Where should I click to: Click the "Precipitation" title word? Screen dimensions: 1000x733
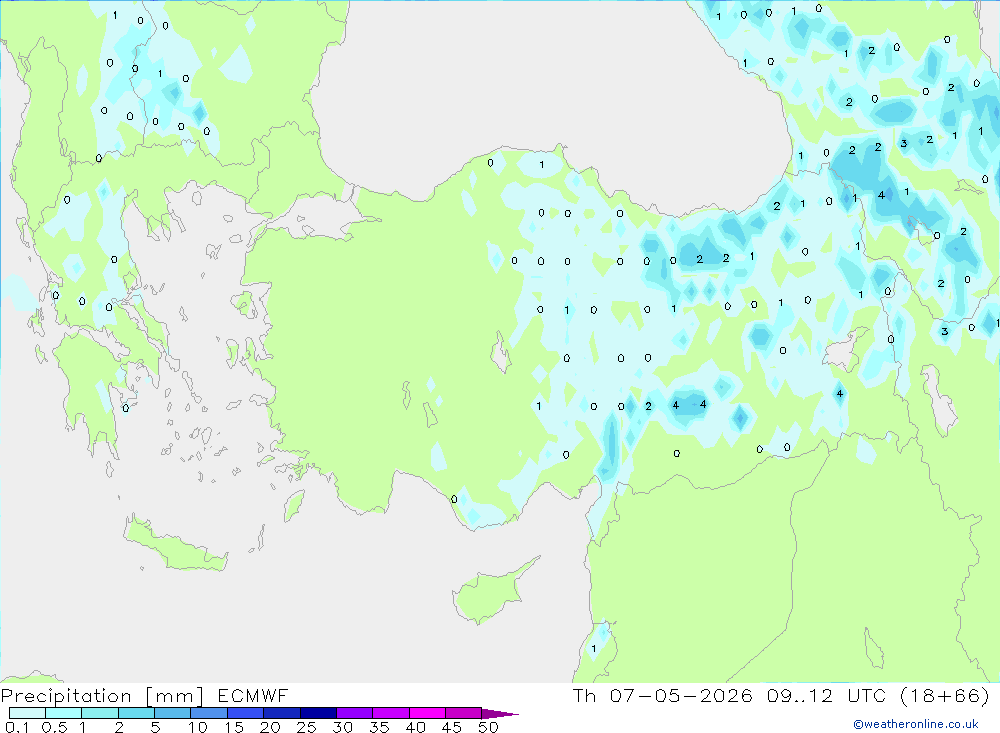tap(66, 696)
